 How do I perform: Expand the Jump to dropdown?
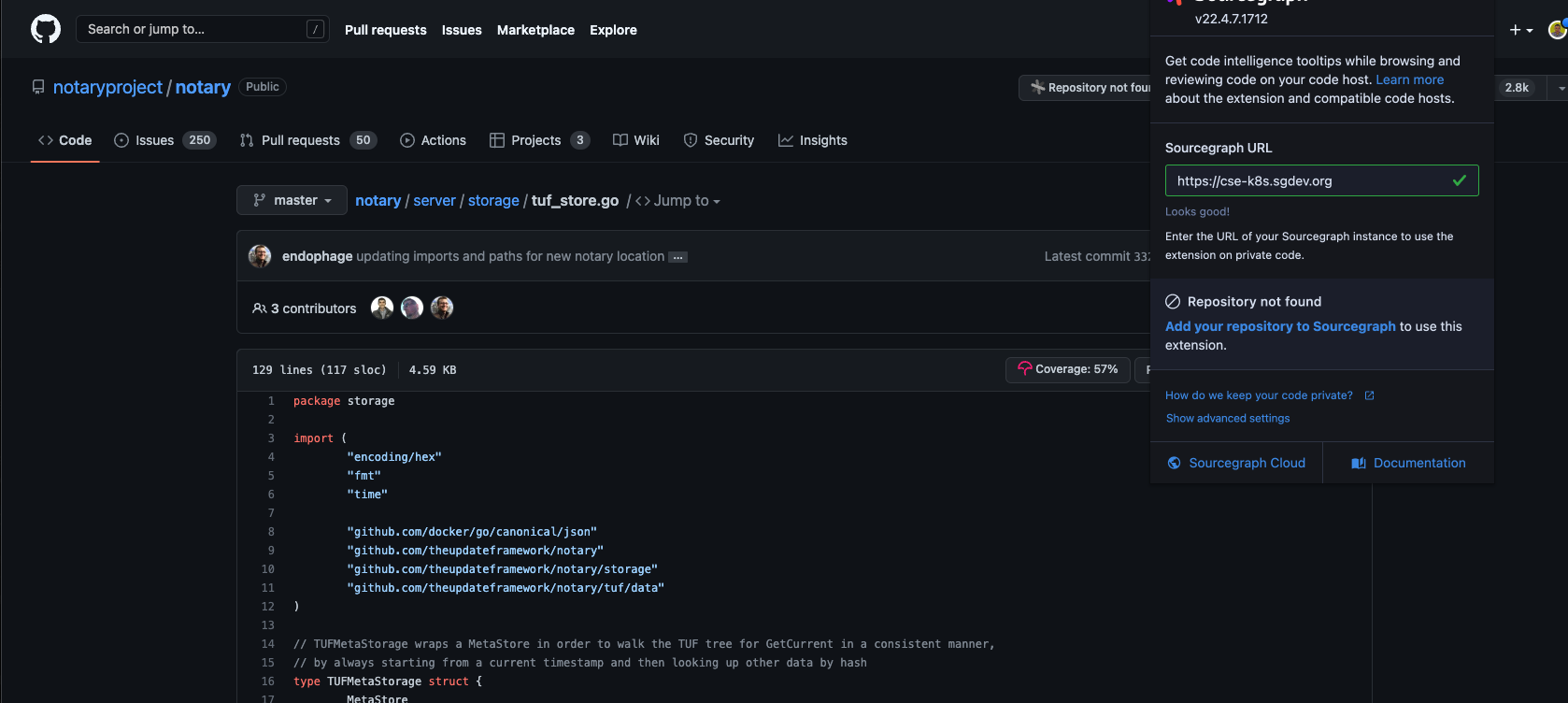[677, 201]
